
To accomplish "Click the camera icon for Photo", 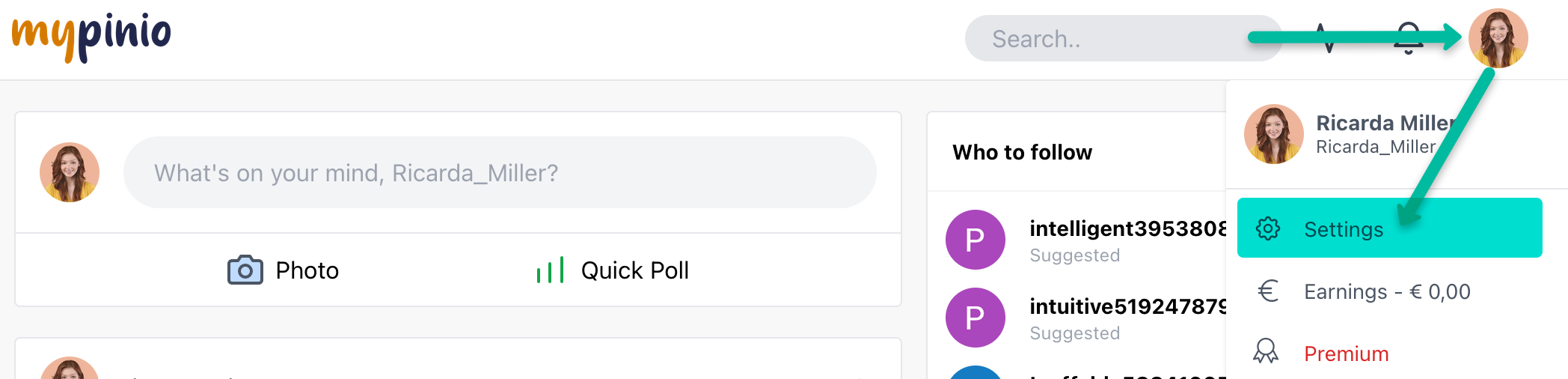I will pos(245,270).
